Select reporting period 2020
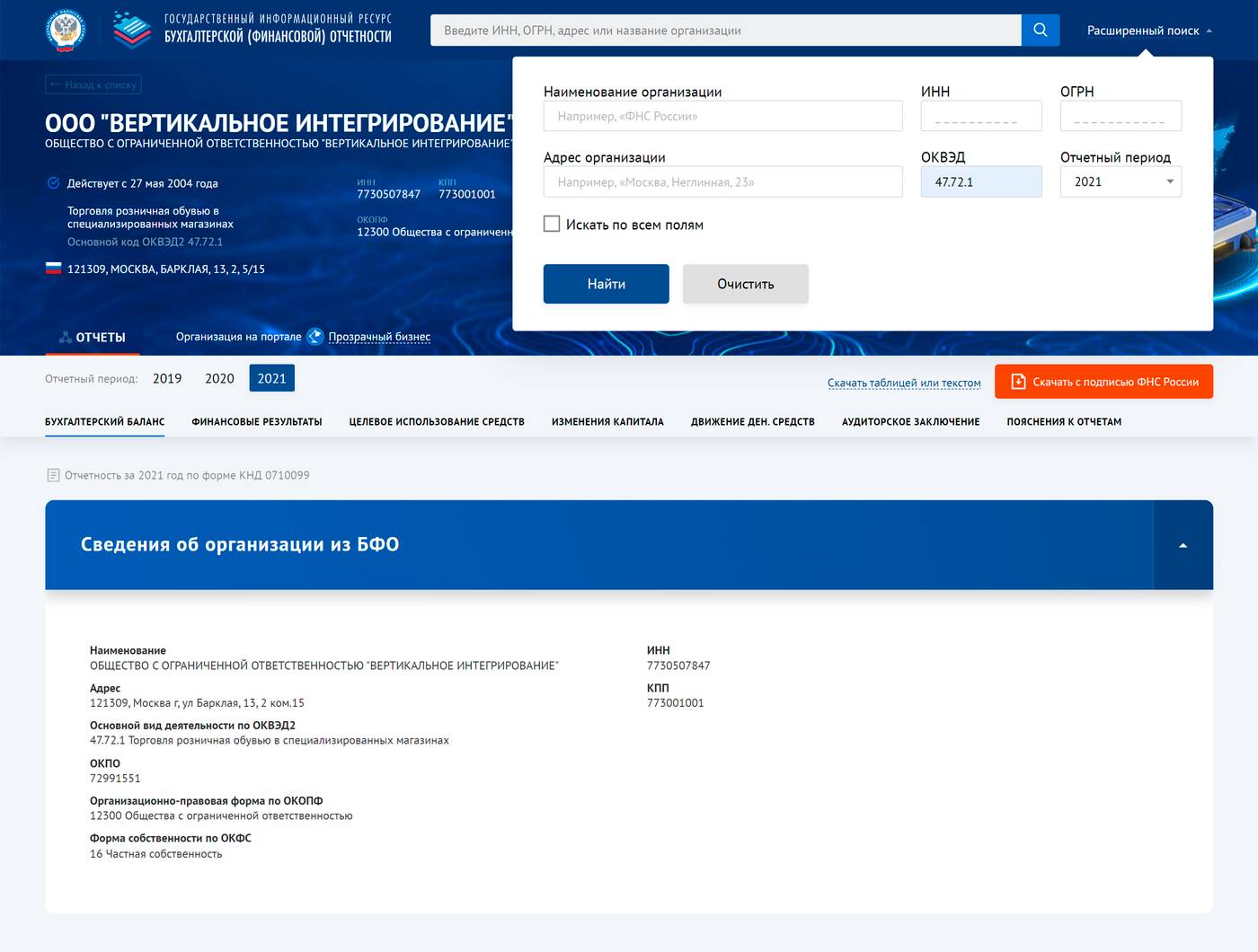 [x=219, y=379]
